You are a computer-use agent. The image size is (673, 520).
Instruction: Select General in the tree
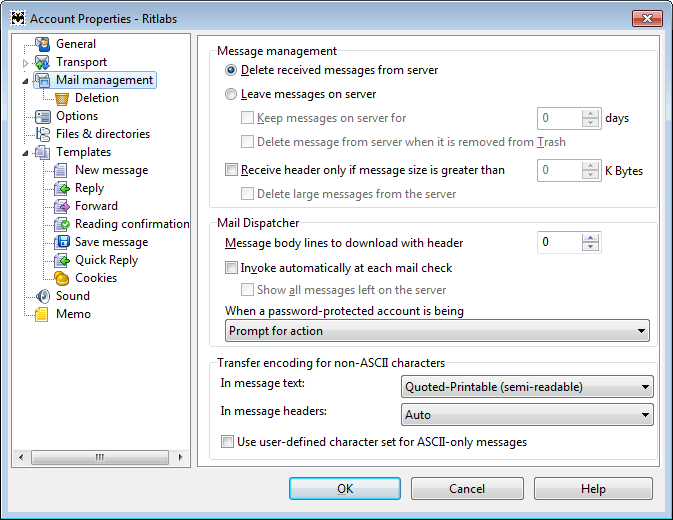[x=76, y=44]
